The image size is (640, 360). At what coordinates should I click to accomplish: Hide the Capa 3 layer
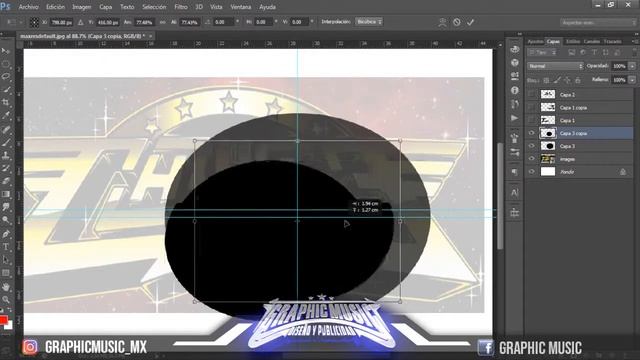pyautogui.click(x=531, y=146)
